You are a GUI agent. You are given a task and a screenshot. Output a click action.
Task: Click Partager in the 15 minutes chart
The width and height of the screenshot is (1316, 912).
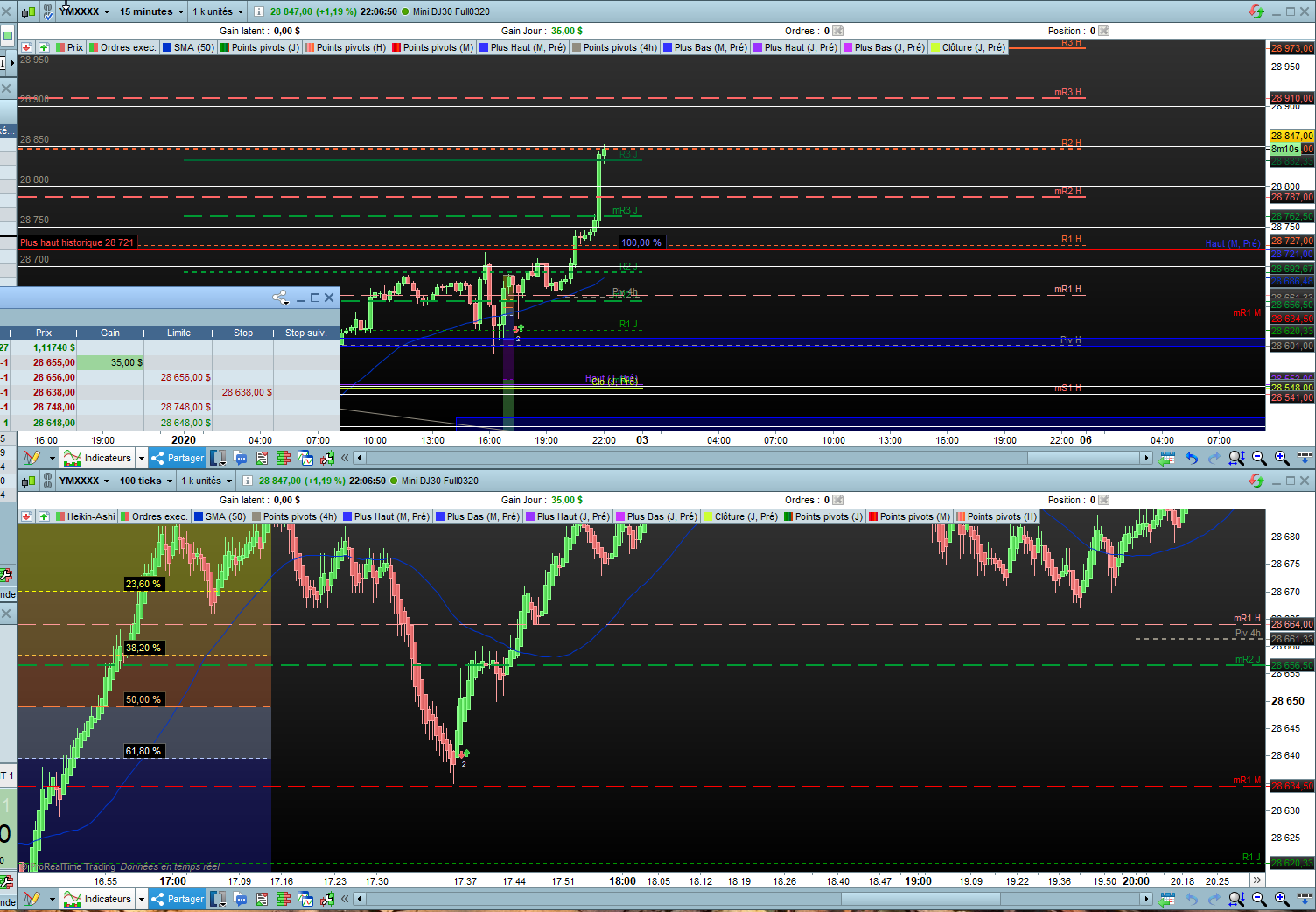pyautogui.click(x=178, y=458)
